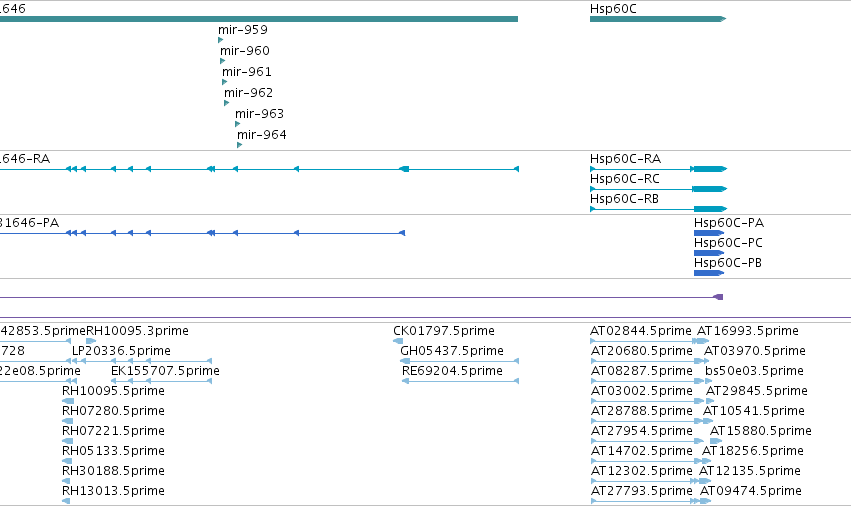Viewport: 851px width, 506px height.
Task: Click the AT15880.5prime EST label
Action: (761, 431)
